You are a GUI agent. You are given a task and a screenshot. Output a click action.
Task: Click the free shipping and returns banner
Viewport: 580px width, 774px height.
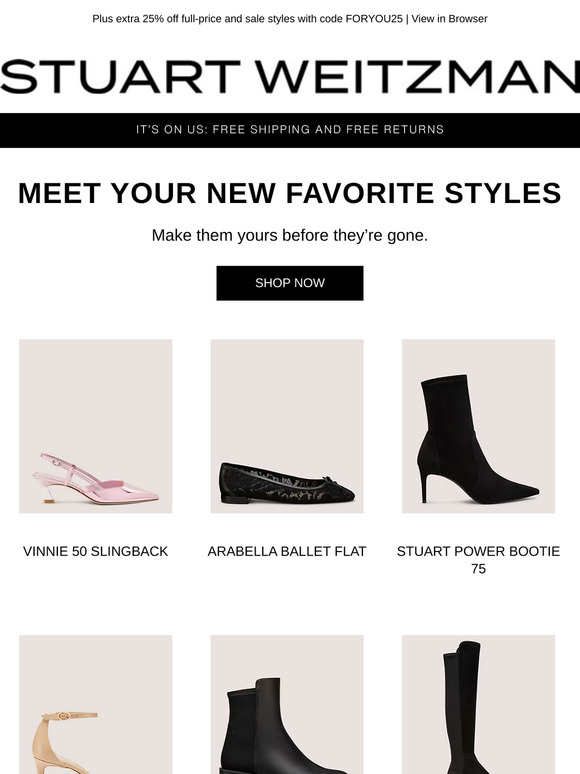click(290, 130)
